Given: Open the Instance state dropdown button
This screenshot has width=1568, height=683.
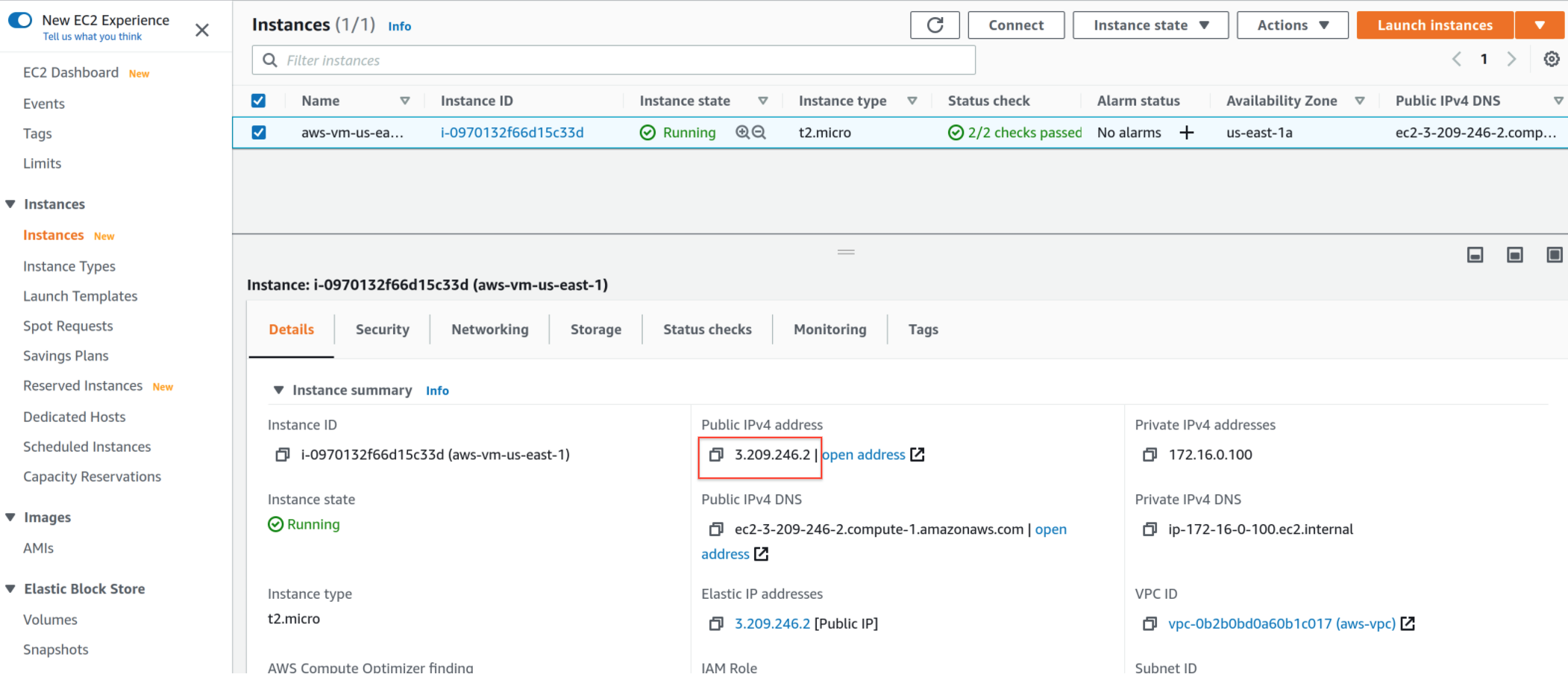Looking at the screenshot, I should [1150, 25].
